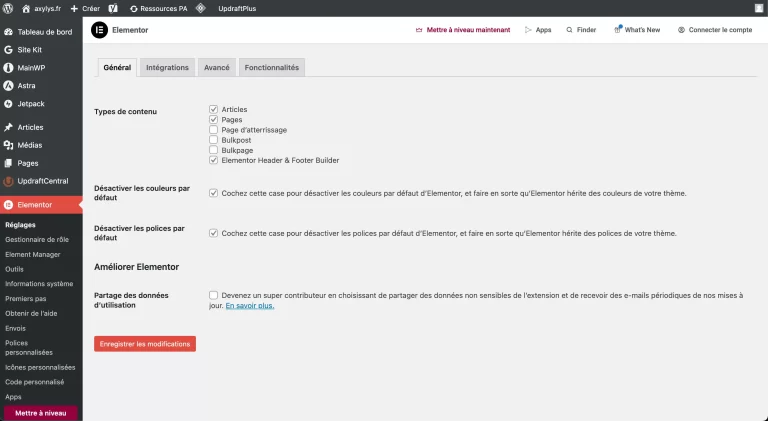This screenshot has width=768, height=421.
Task: Click the MainWP sidebar icon
Action: tap(8, 68)
